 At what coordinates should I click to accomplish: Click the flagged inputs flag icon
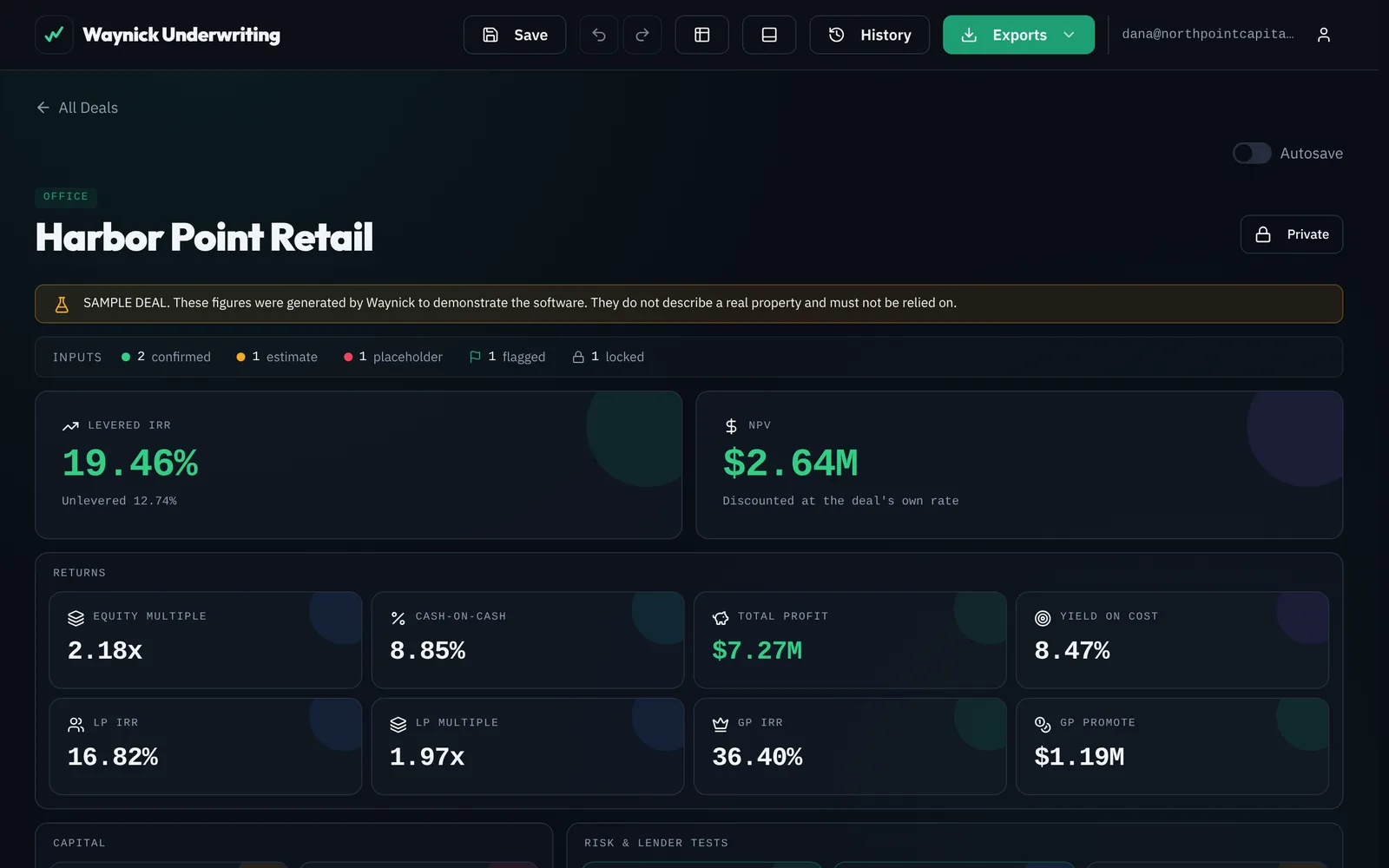(x=475, y=357)
